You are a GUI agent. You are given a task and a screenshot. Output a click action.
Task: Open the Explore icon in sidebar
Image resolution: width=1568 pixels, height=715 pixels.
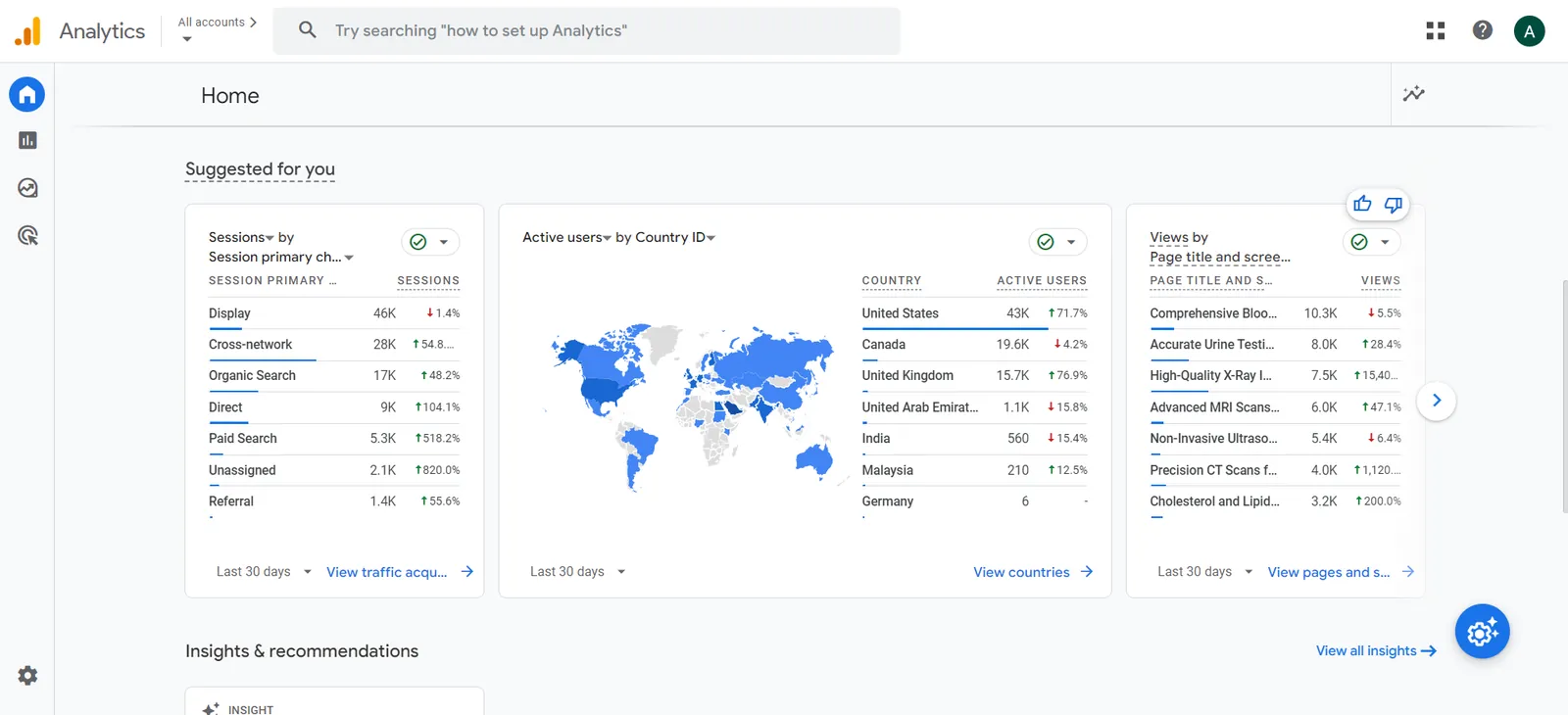(27, 187)
